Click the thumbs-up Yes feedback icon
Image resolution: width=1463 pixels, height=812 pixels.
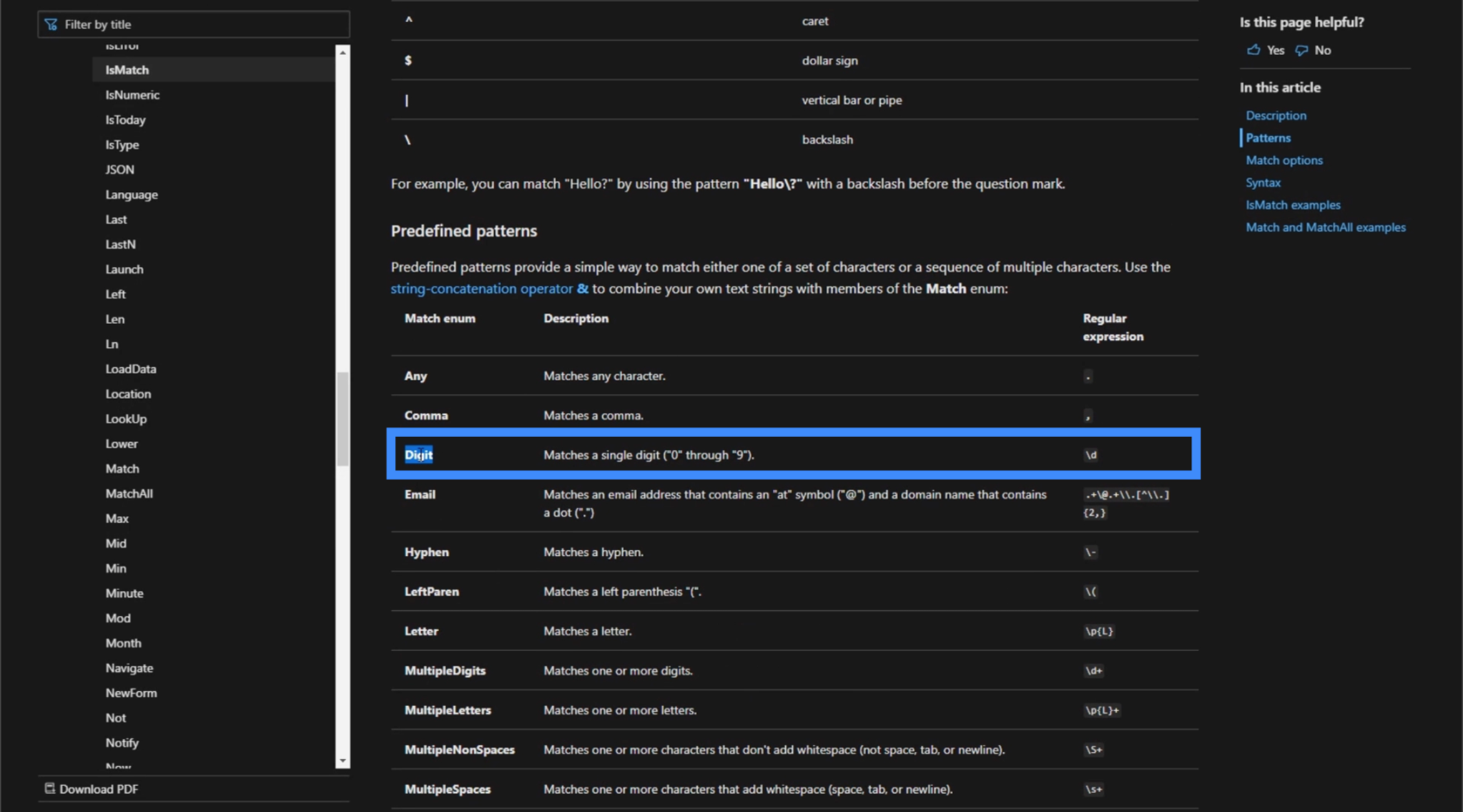(1253, 50)
